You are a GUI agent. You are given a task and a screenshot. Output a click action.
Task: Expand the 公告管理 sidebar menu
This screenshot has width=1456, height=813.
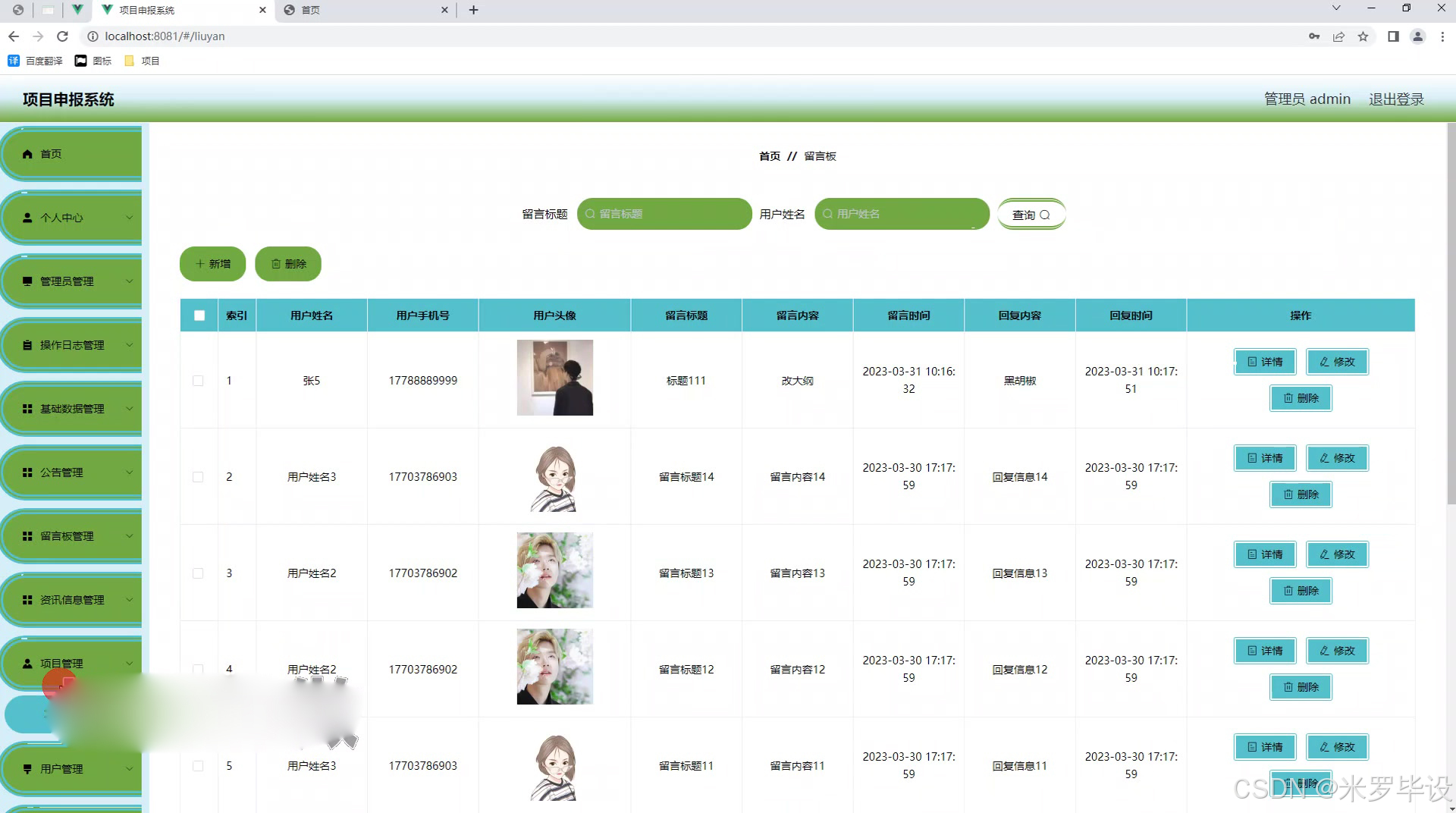(x=72, y=472)
